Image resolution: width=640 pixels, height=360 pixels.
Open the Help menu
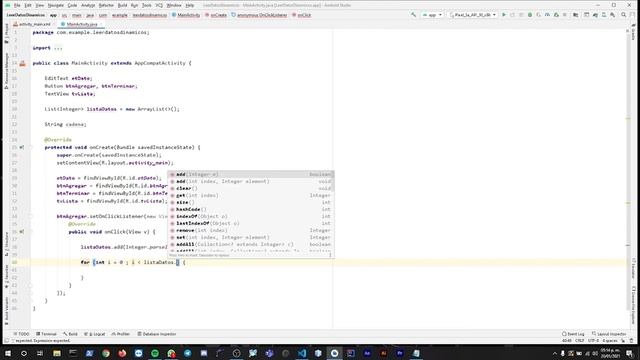point(190,5)
